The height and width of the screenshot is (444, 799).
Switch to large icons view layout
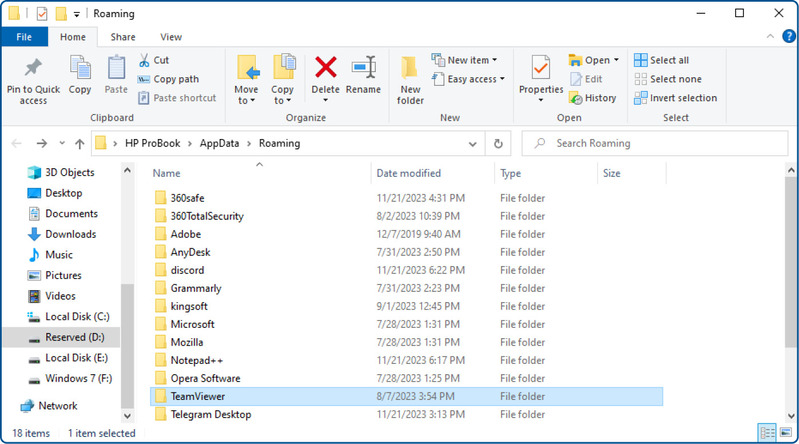pos(786,433)
